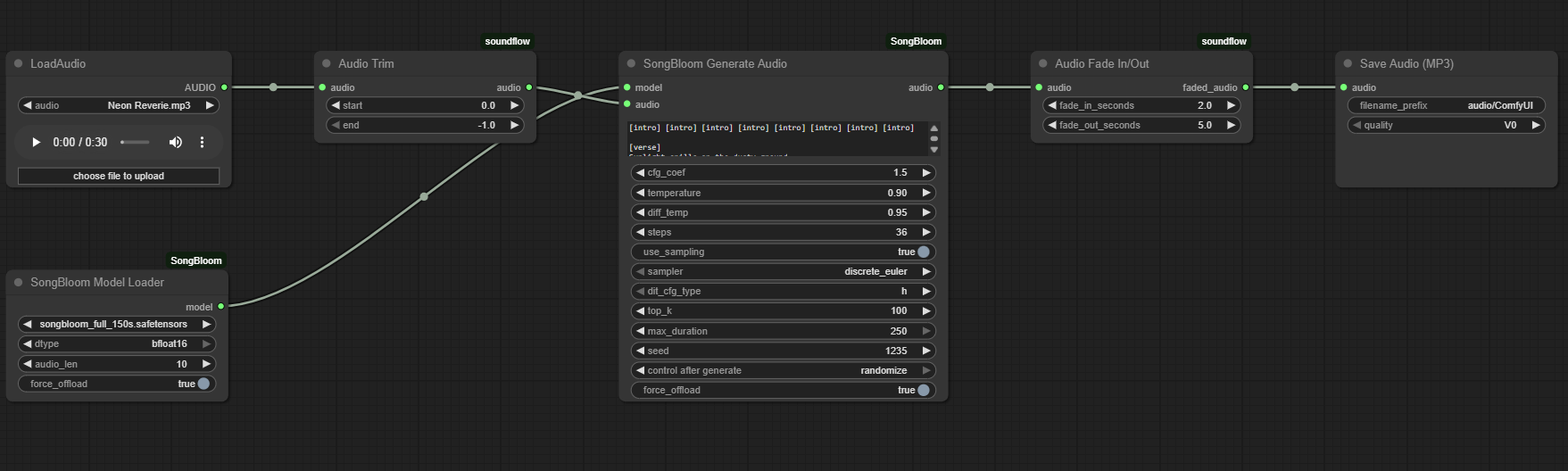Collapse the Audio Trim node
This screenshot has height=471, width=1568.
tap(327, 63)
